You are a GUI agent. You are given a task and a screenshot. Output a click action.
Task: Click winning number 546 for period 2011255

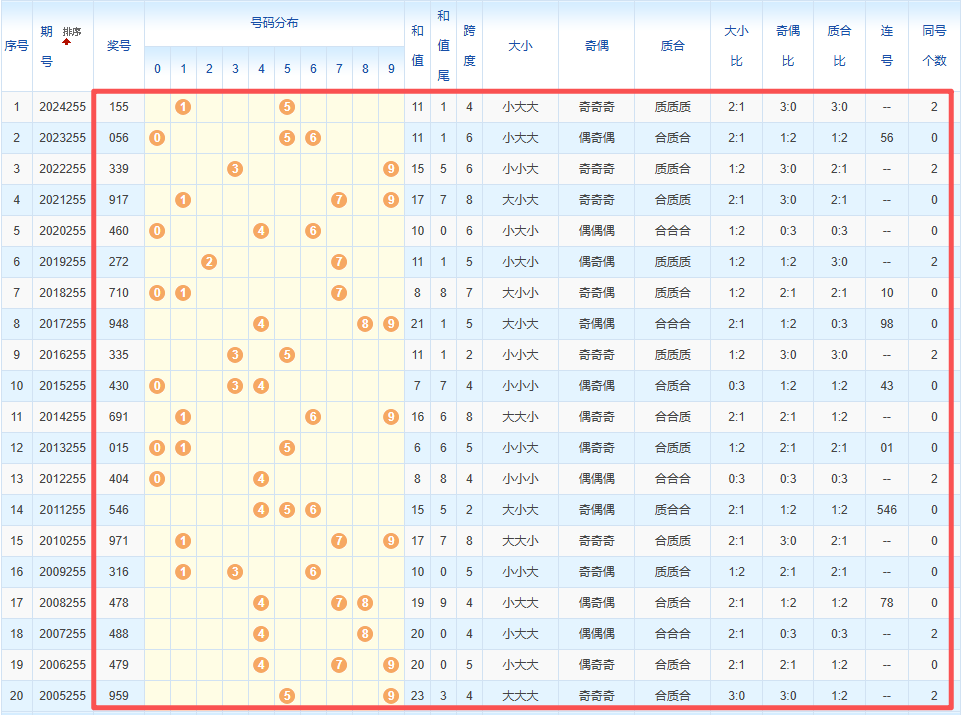click(x=119, y=510)
